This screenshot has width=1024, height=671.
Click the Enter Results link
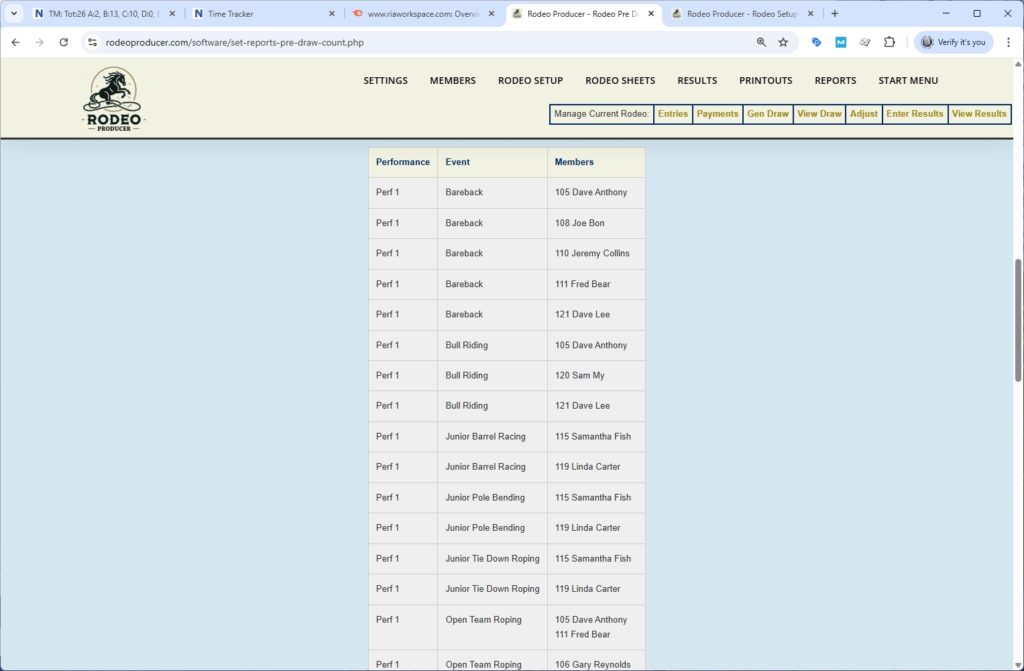point(914,114)
